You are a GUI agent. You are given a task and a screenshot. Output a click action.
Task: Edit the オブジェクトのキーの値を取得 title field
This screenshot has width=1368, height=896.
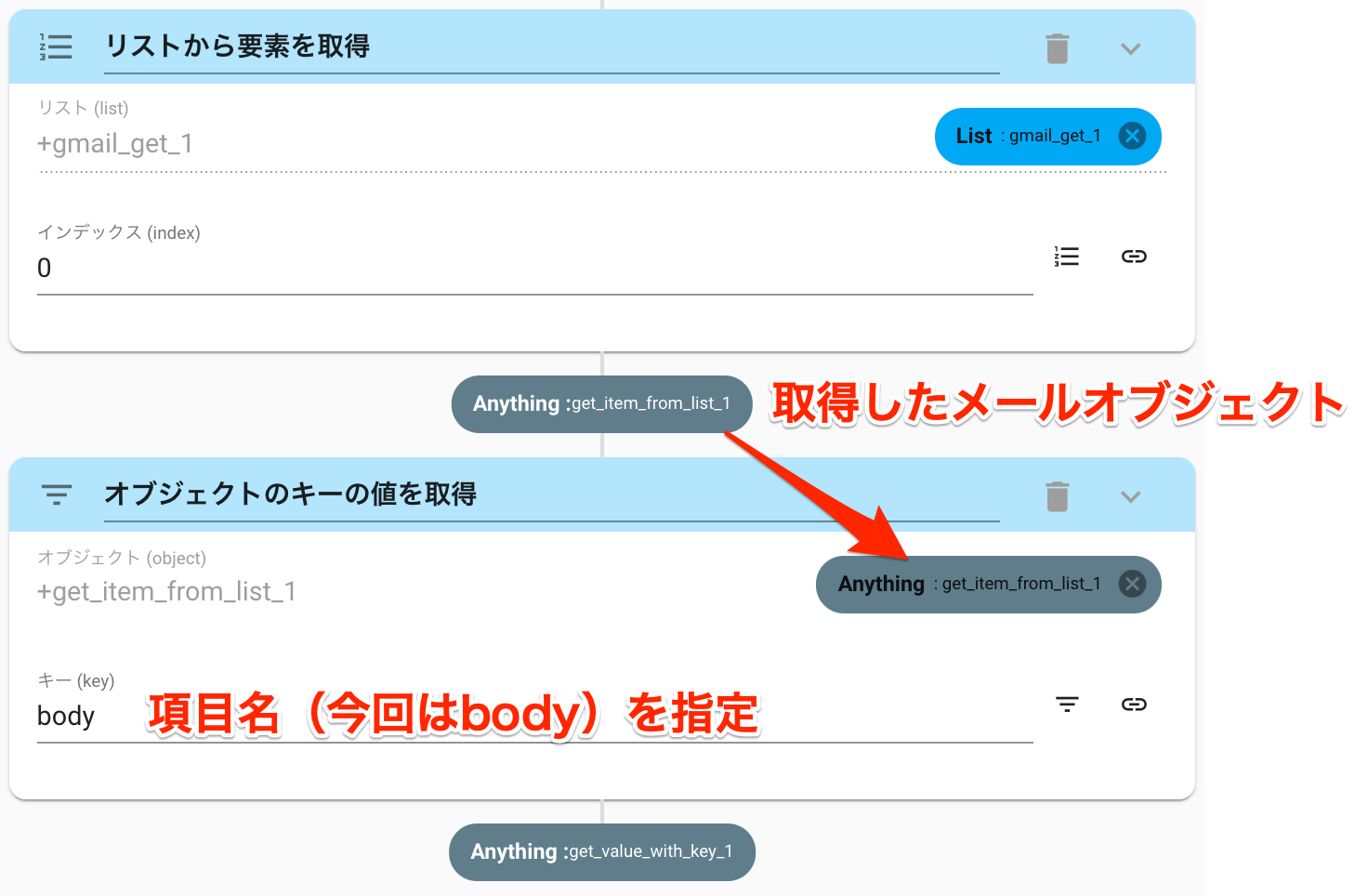point(552,494)
